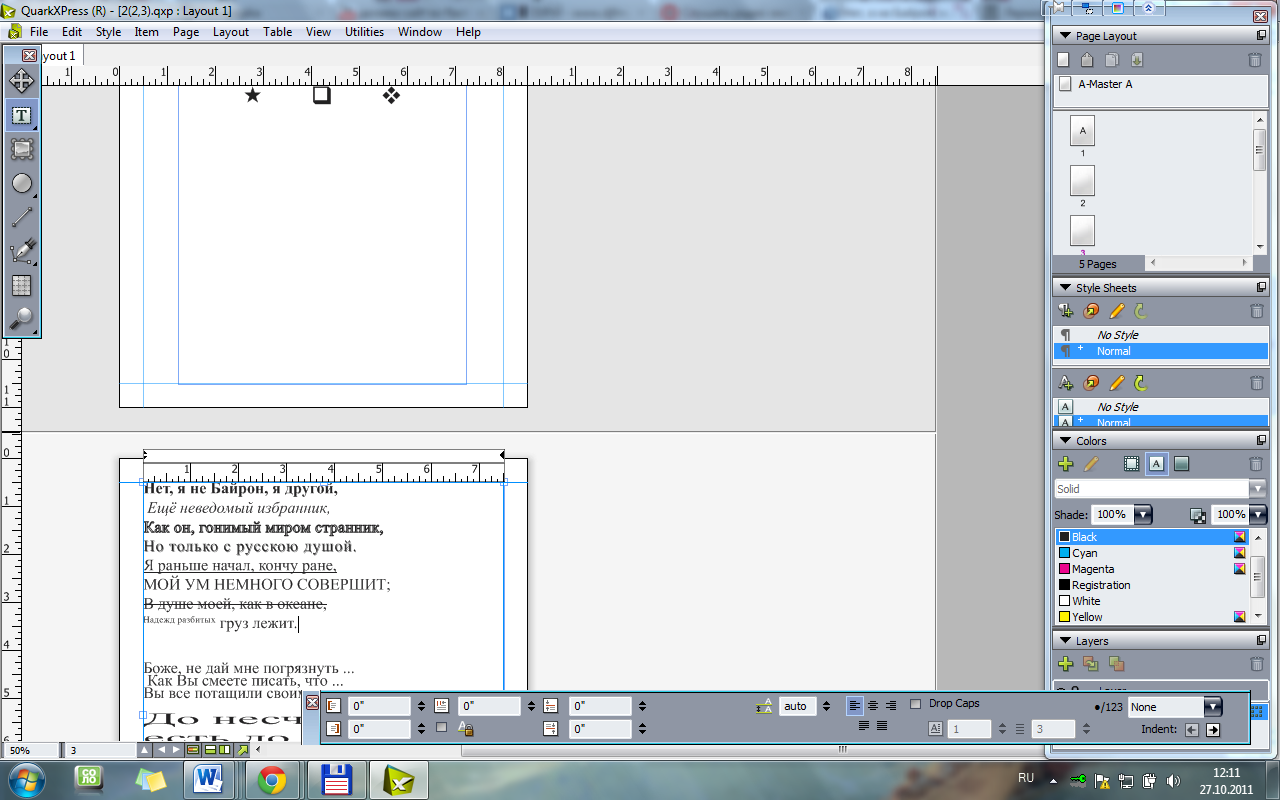Open the Utilities menu
This screenshot has width=1280, height=800.
coord(365,32)
